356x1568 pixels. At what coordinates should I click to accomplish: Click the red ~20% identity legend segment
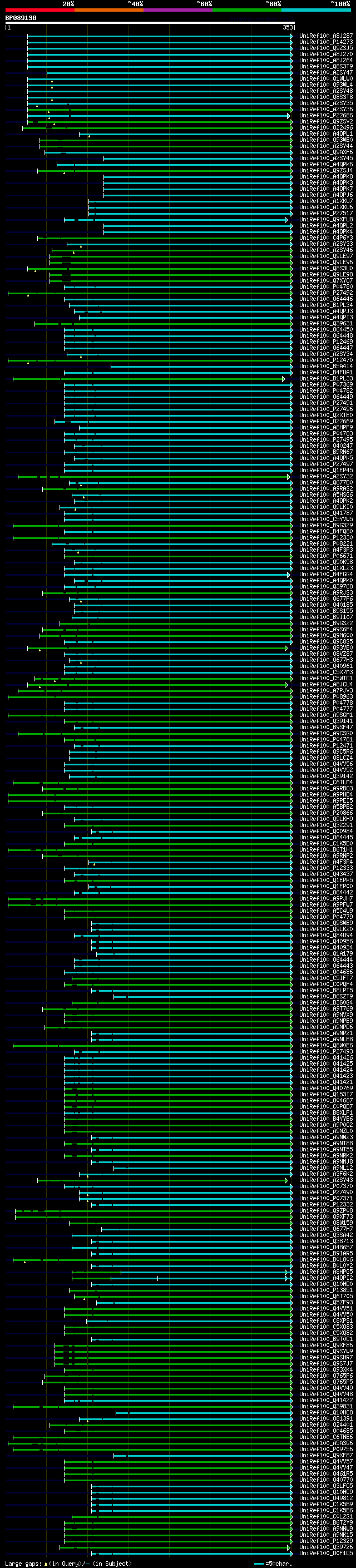pos(39,10)
